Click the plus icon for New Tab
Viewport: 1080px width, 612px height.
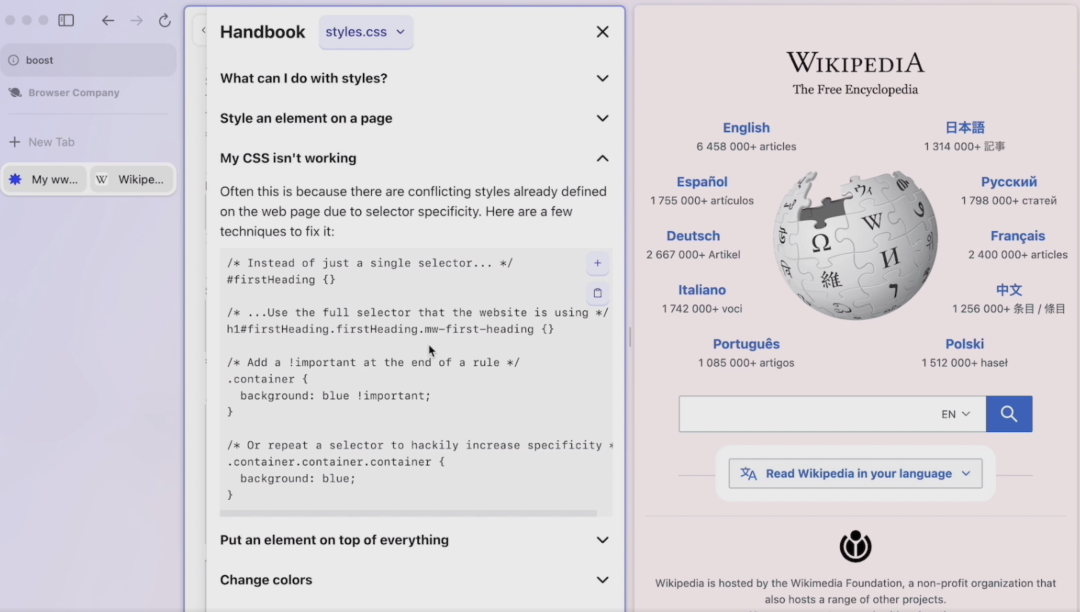click(14, 142)
